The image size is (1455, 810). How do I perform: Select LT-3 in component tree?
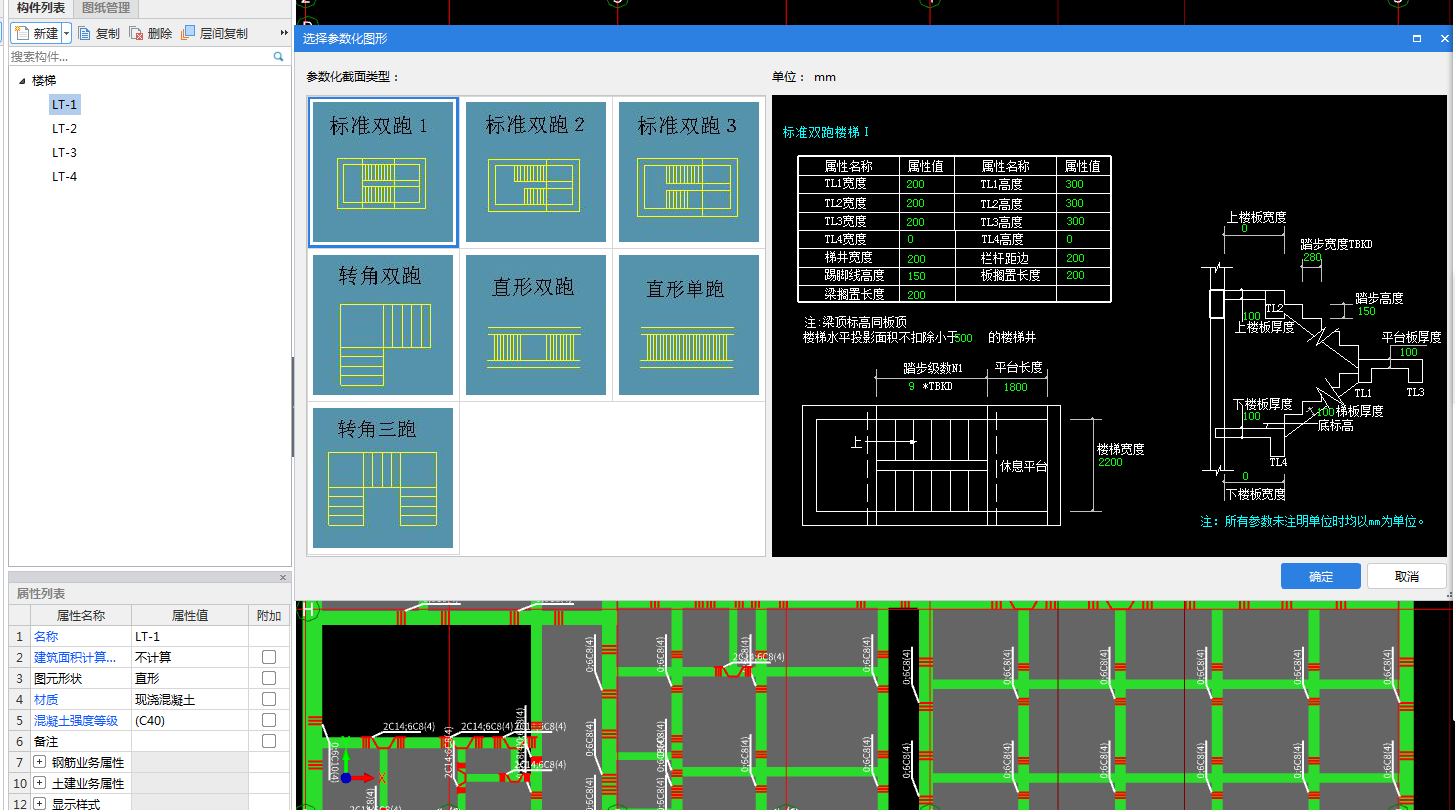click(65, 152)
